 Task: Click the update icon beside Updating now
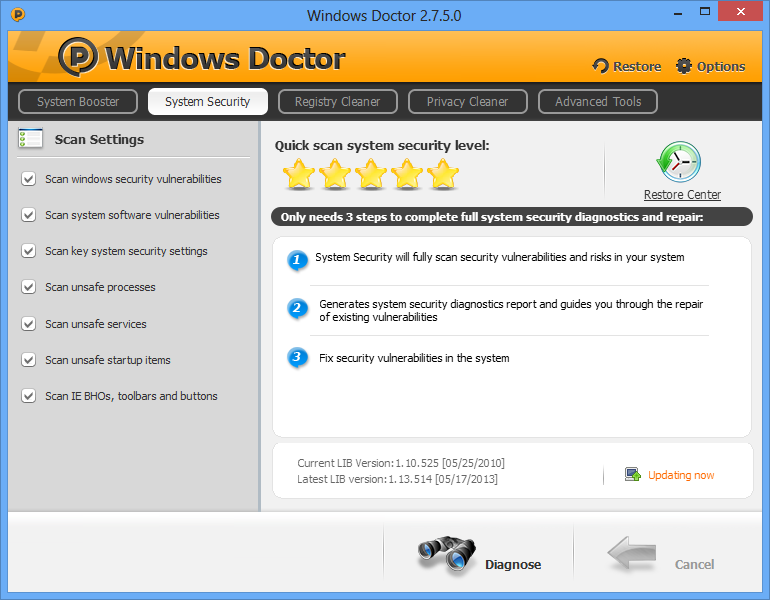click(x=632, y=474)
